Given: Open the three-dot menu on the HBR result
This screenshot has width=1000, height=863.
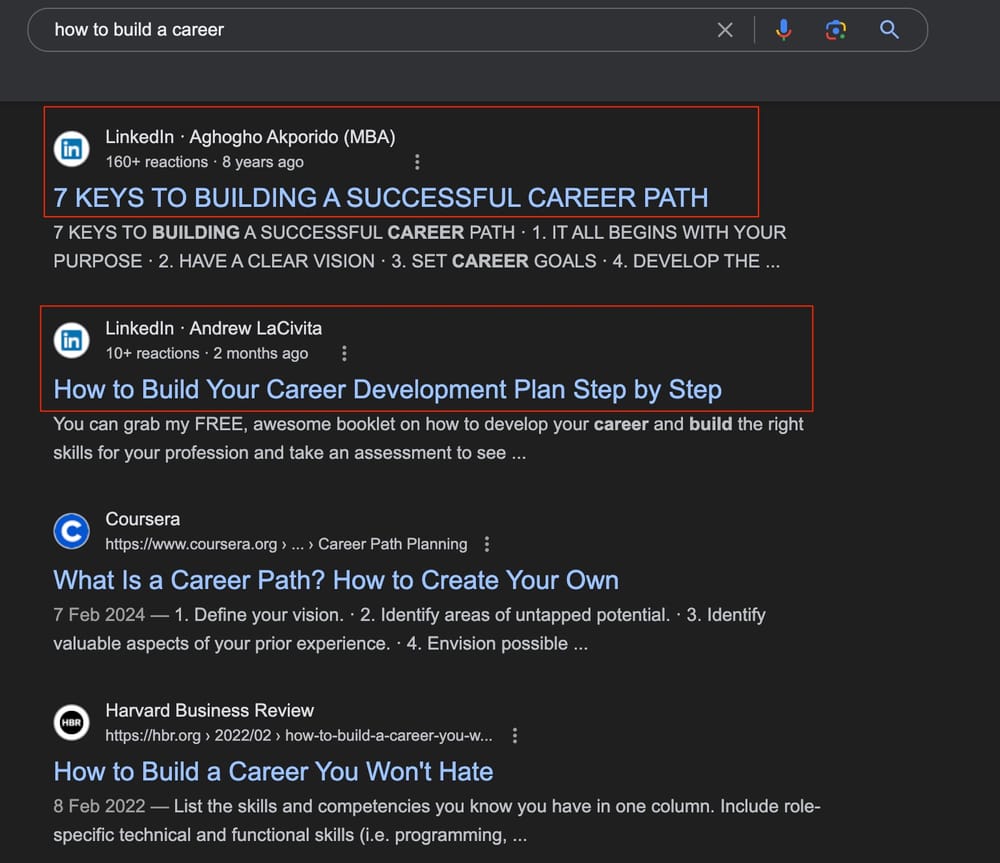Looking at the screenshot, I should tap(515, 735).
